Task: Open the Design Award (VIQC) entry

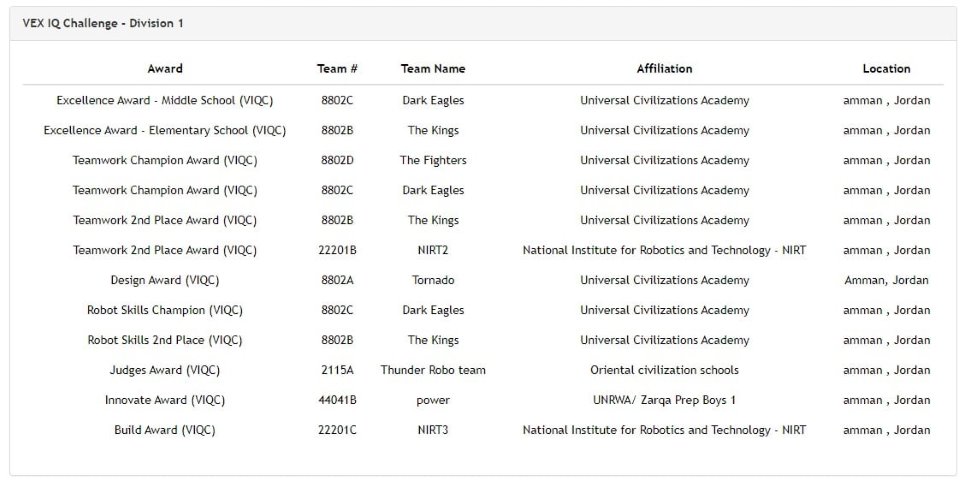Action: point(165,281)
